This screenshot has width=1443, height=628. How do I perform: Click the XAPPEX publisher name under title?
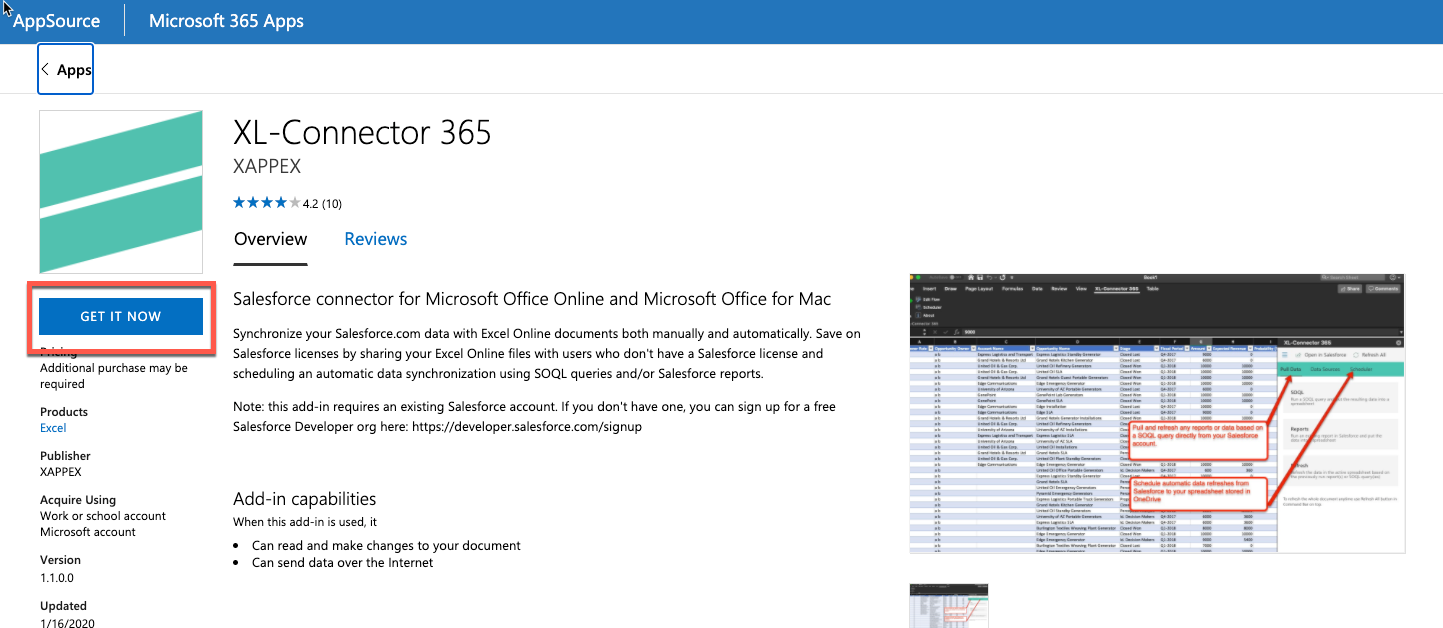coord(267,166)
